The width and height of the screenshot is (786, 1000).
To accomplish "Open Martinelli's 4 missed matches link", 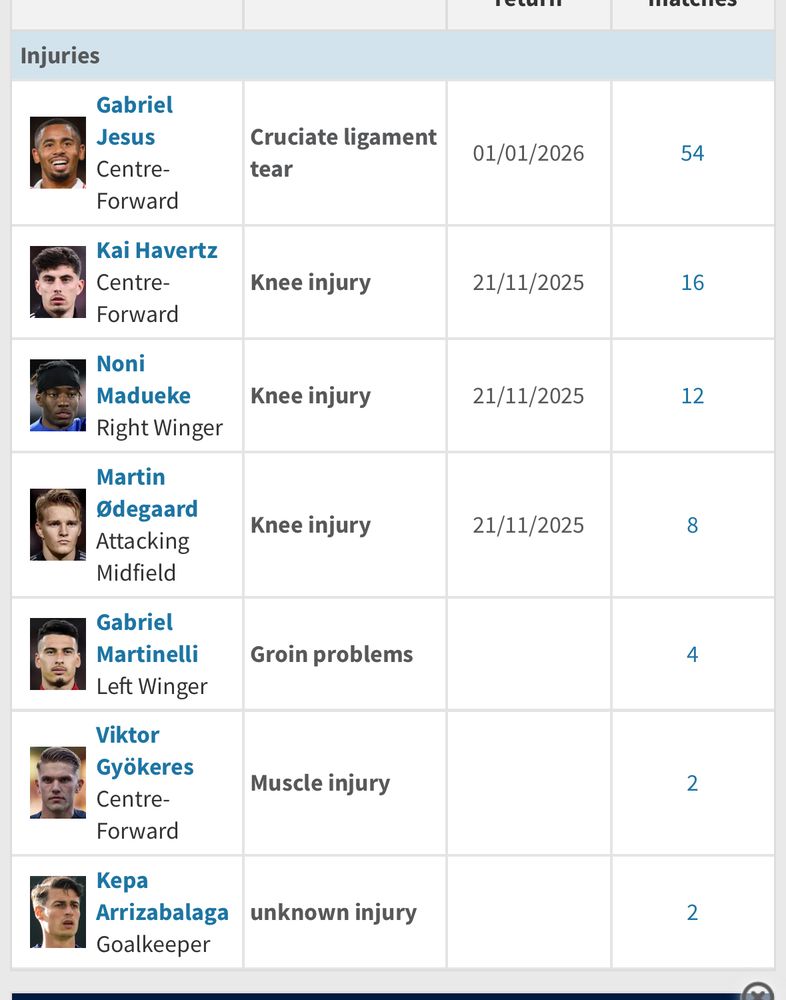I will 692,654.
